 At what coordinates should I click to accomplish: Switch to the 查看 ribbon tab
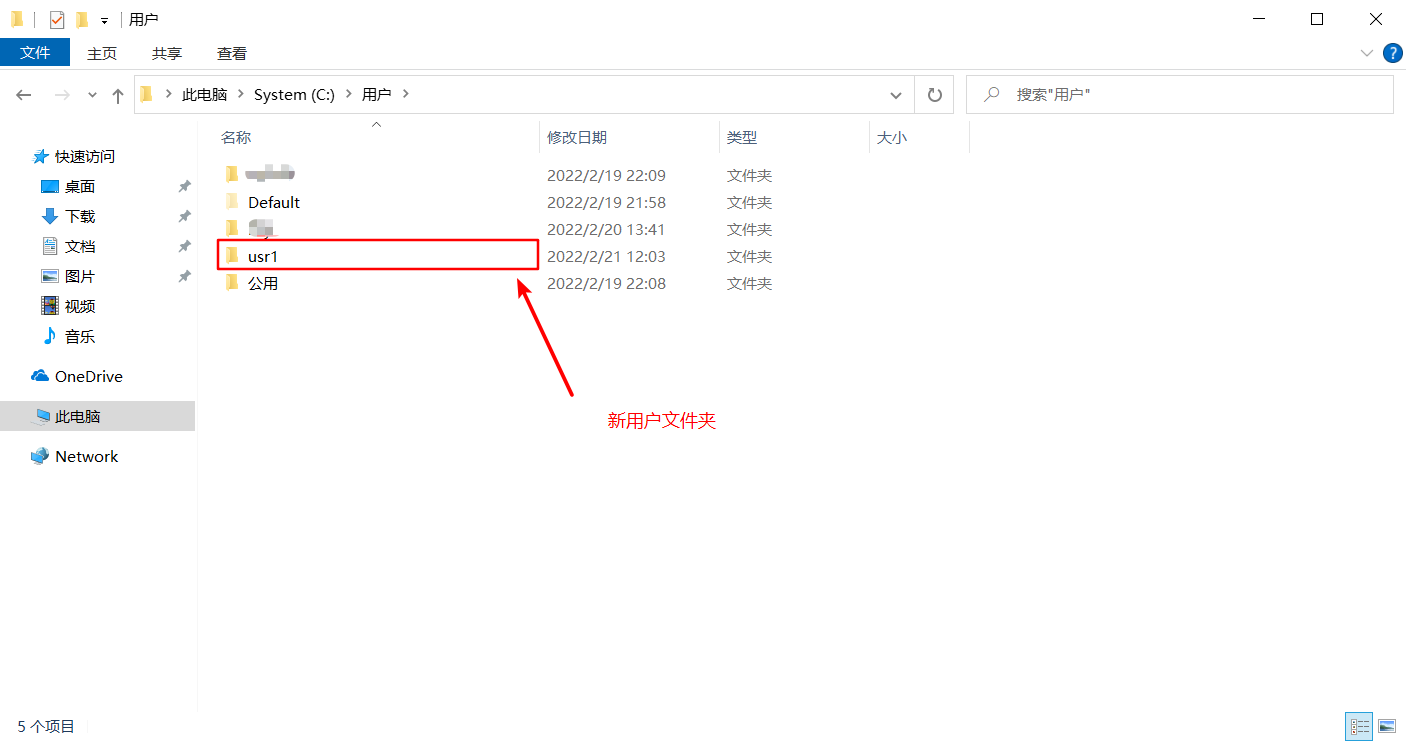(232, 53)
